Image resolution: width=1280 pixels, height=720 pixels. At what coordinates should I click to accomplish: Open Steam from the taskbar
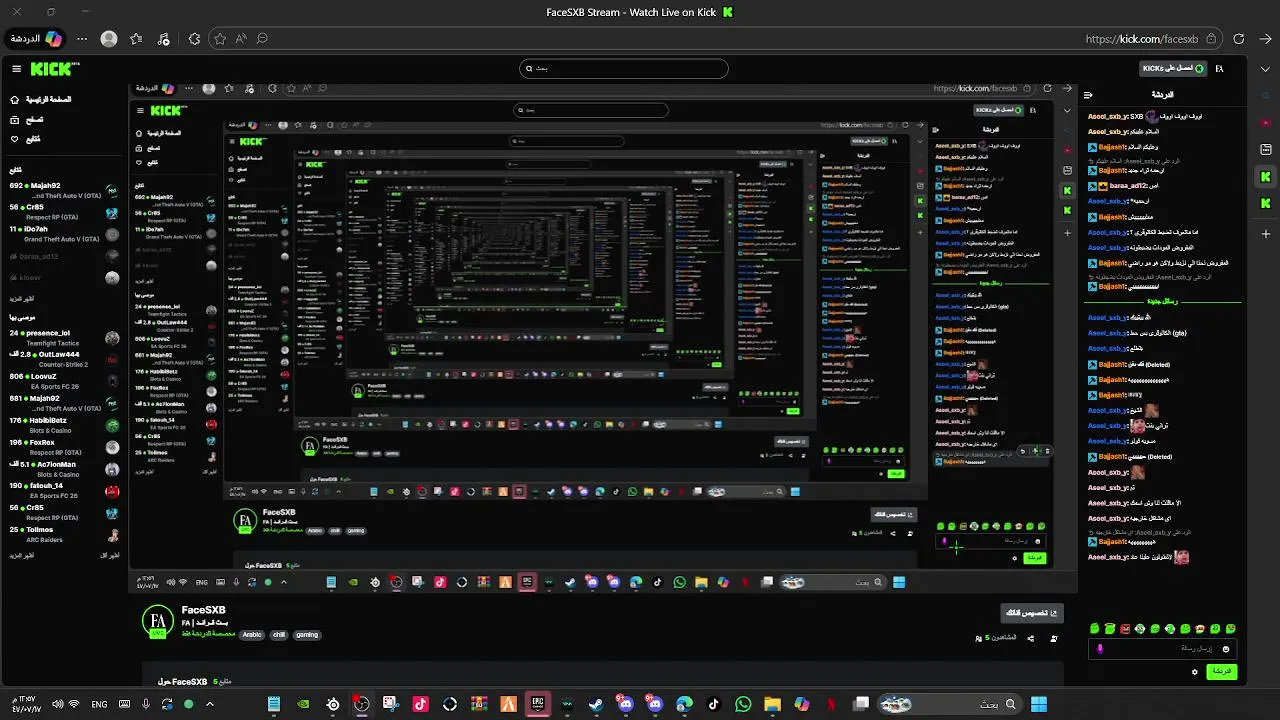tap(596, 704)
